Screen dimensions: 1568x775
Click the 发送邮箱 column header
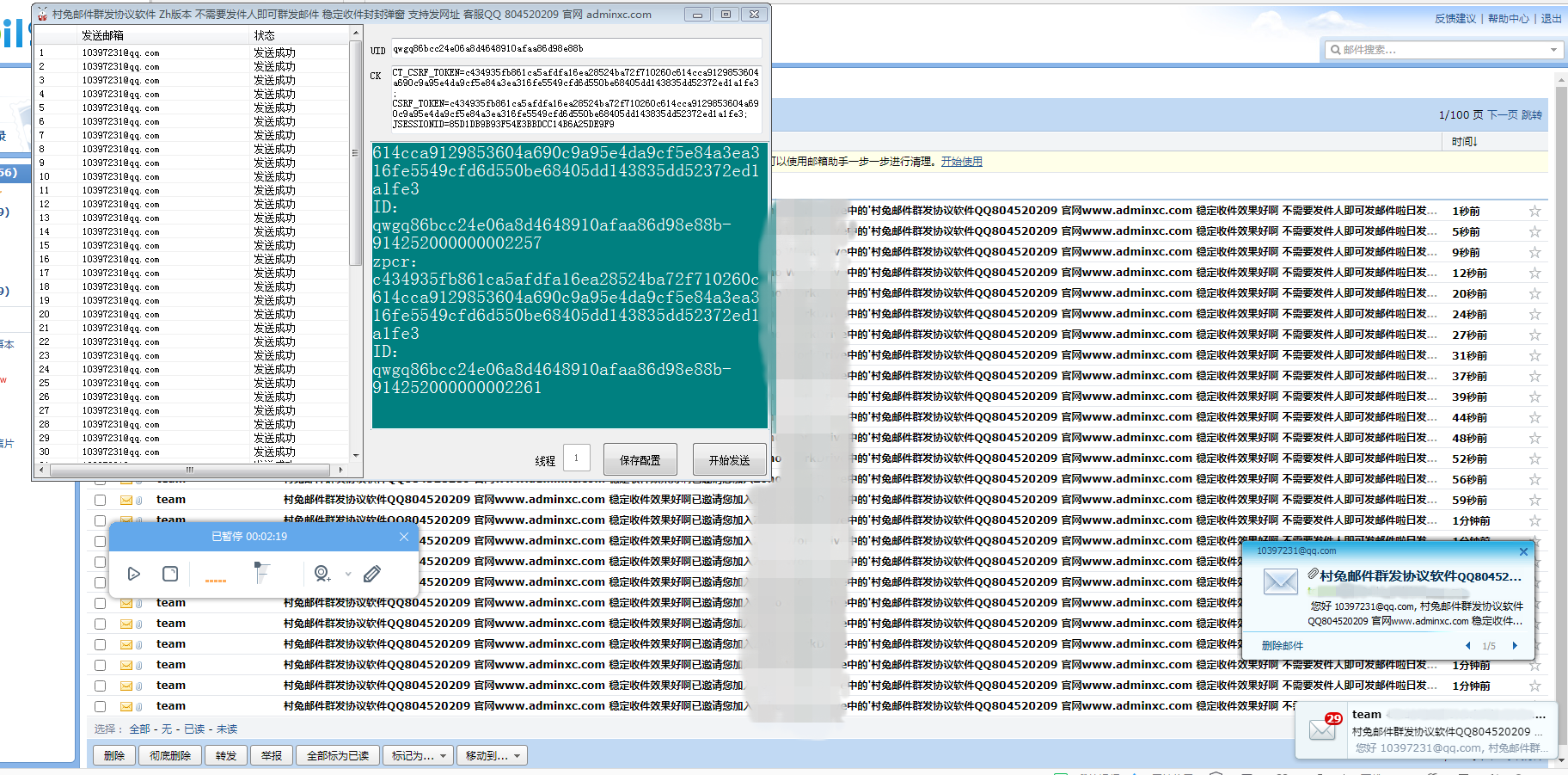click(x=103, y=35)
